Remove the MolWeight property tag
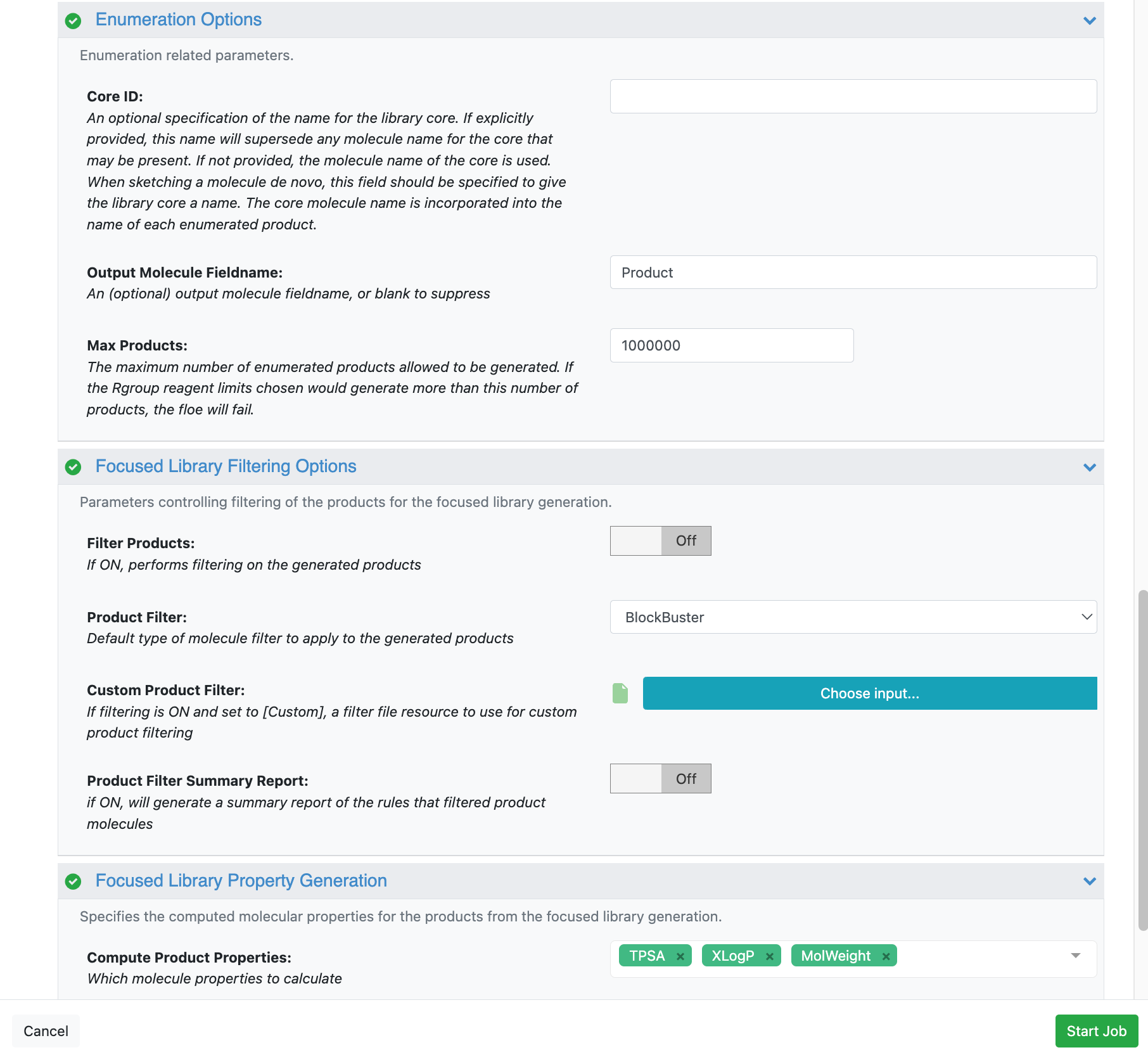The height and width of the screenshot is (1057, 1148). 886,956
